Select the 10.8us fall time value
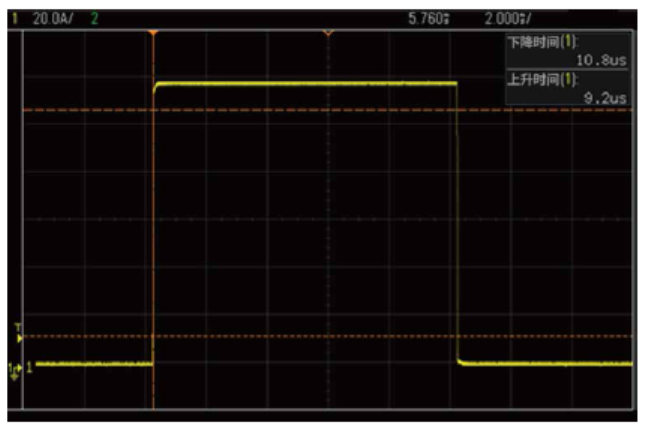This screenshot has height=430, width=646. [601, 61]
